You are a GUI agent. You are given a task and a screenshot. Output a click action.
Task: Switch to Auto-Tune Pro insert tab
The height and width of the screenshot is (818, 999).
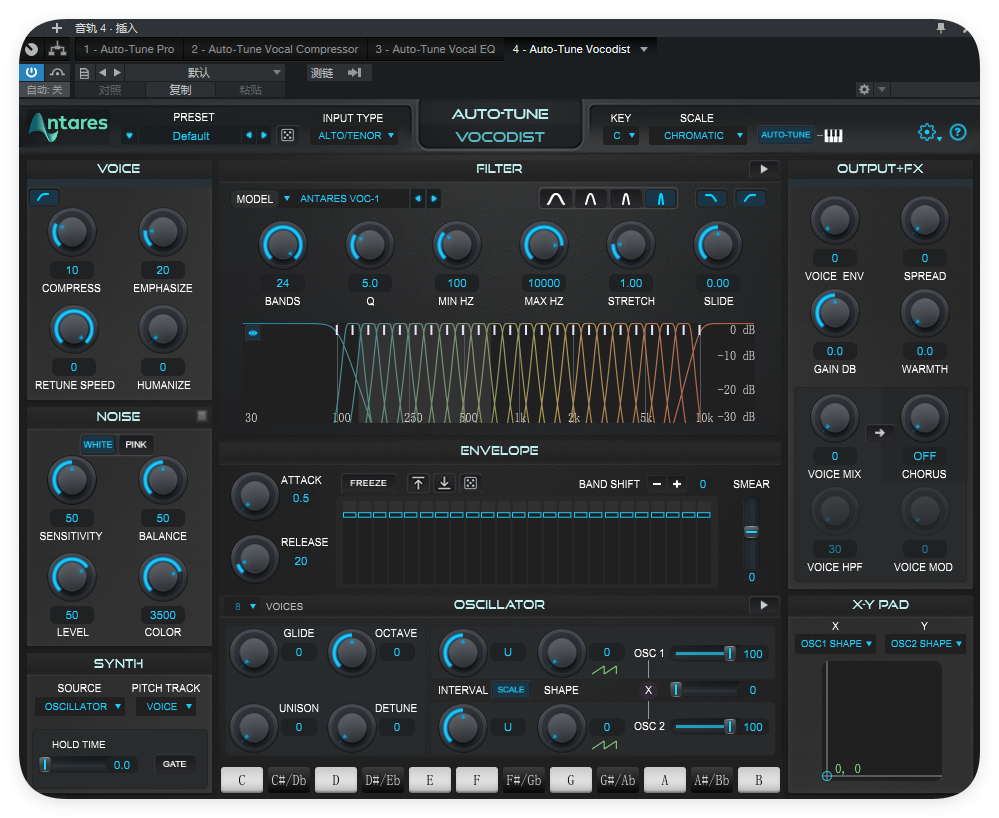[129, 49]
